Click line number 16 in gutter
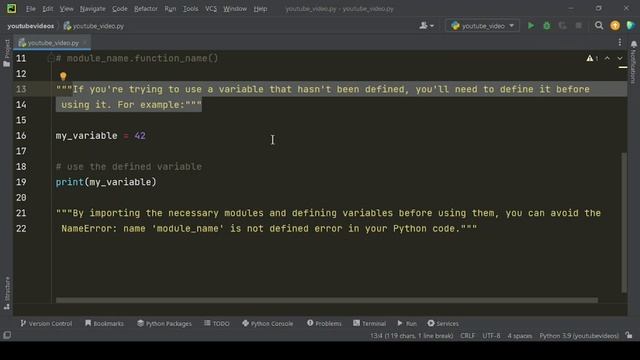Viewport: 640px width, 360px height. 21,136
